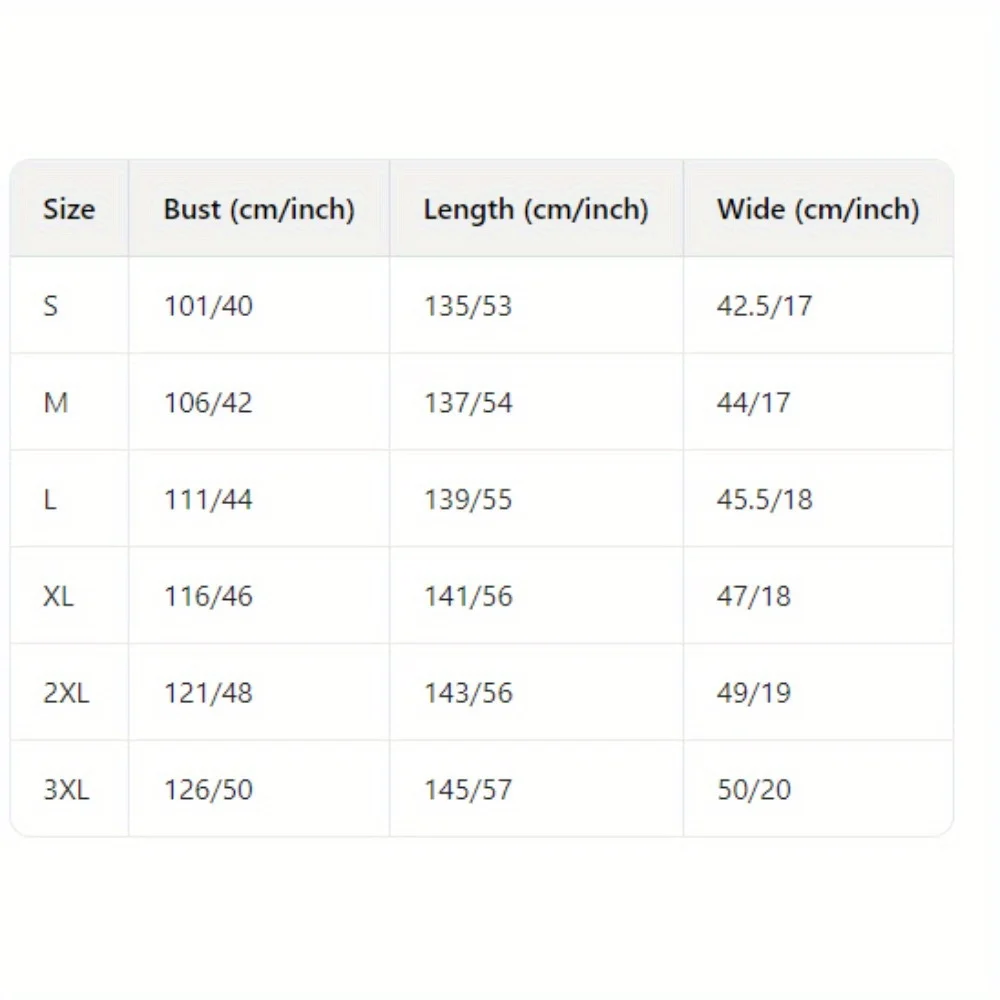Click length value 145/57
The image size is (1000, 1000).
click(x=468, y=790)
